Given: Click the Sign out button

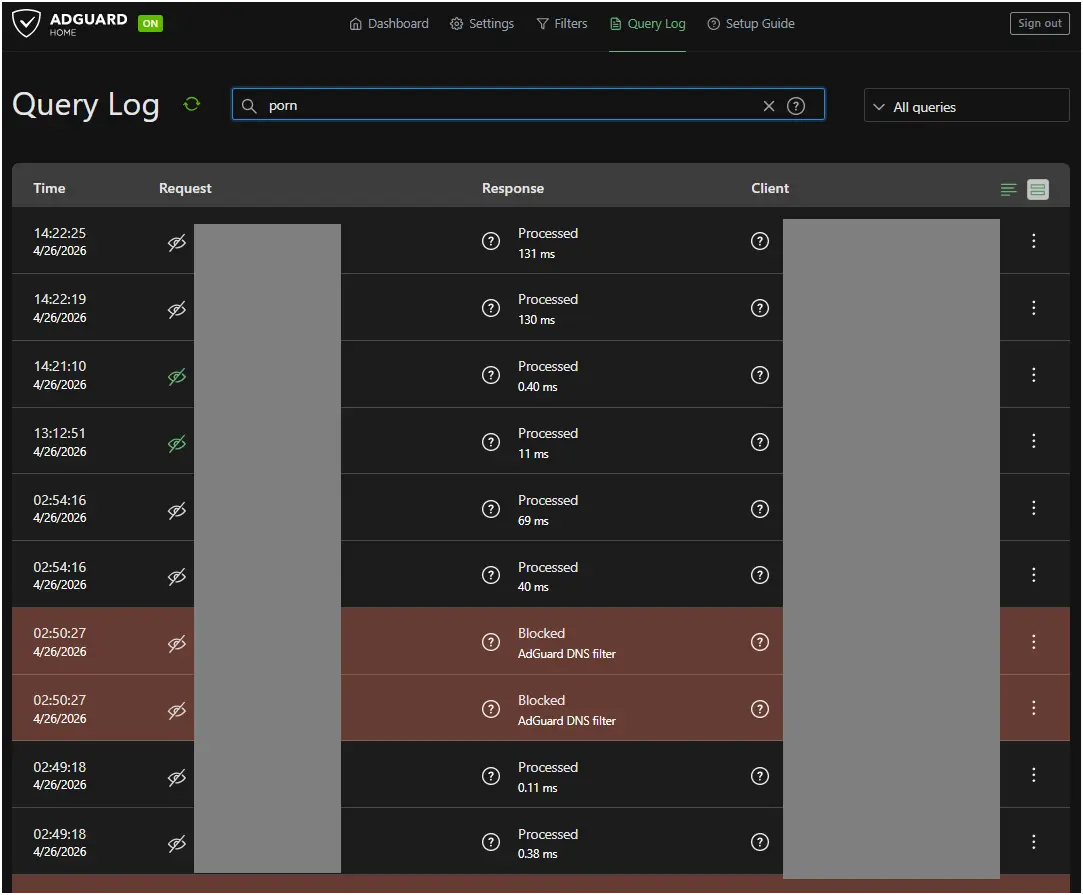Looking at the screenshot, I should coord(1039,23).
